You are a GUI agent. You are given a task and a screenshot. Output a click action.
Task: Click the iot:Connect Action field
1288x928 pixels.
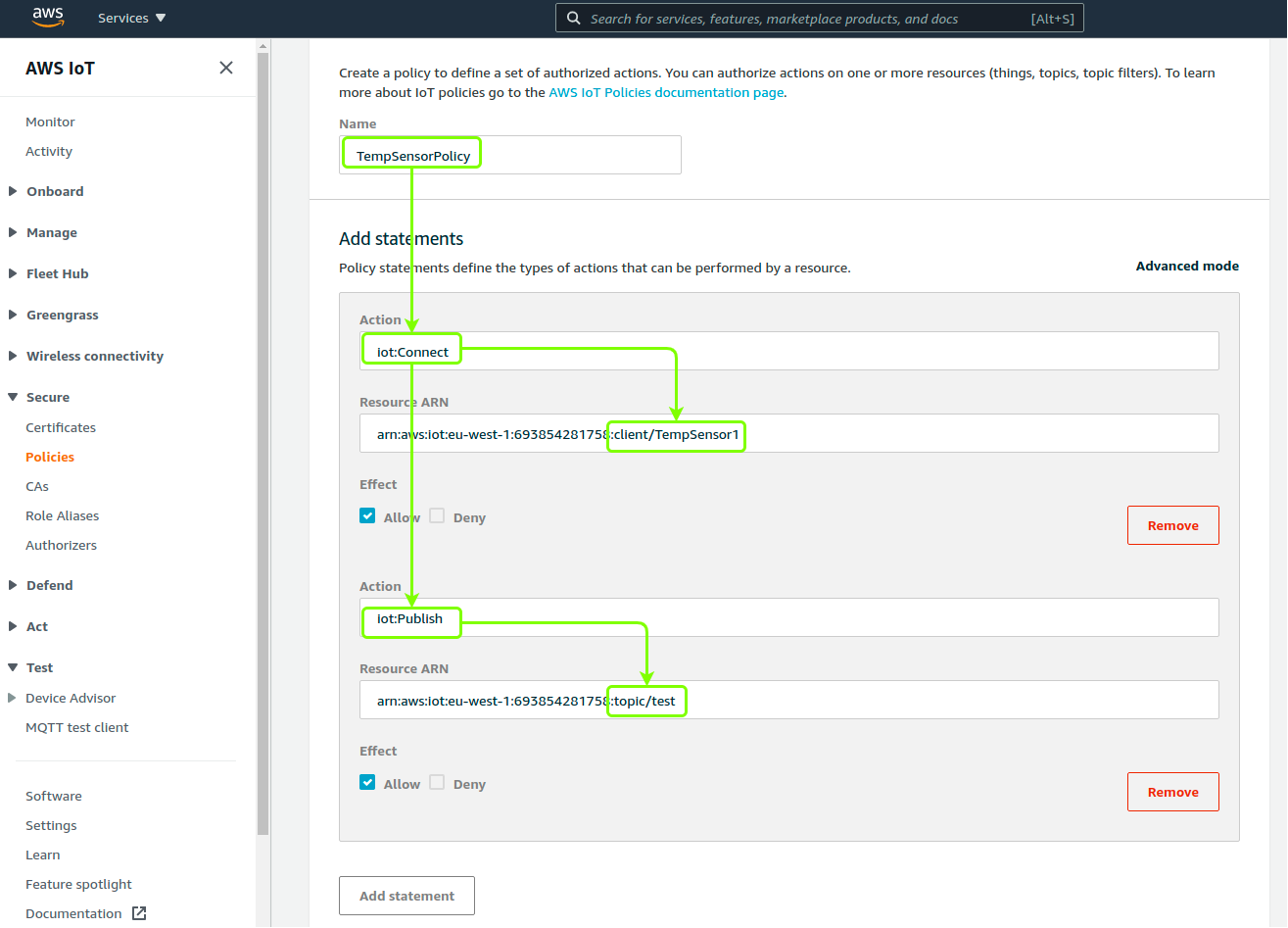pyautogui.click(x=789, y=351)
